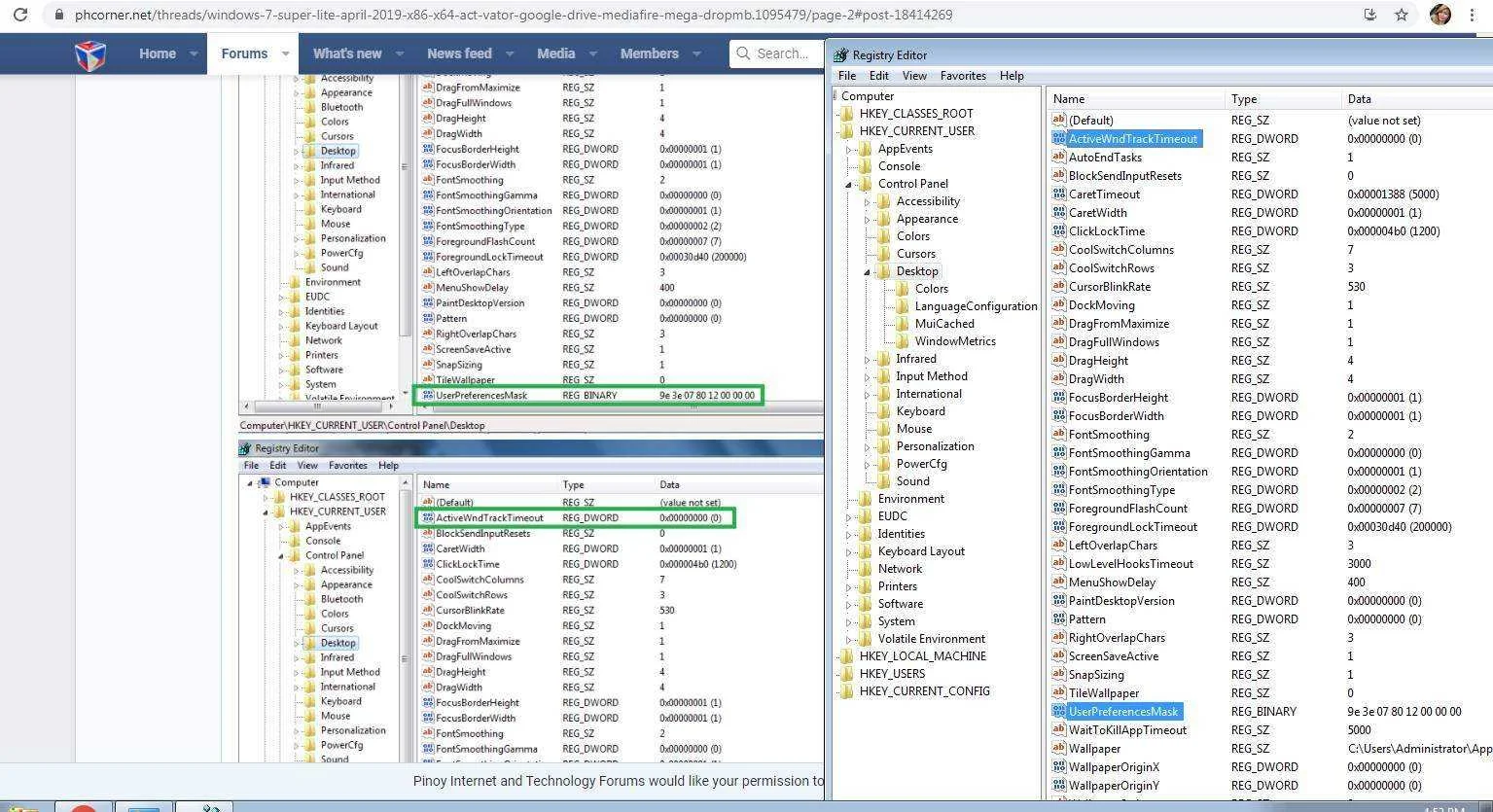Expand the Appearance key
The image size is (1493, 812).
coord(868,219)
